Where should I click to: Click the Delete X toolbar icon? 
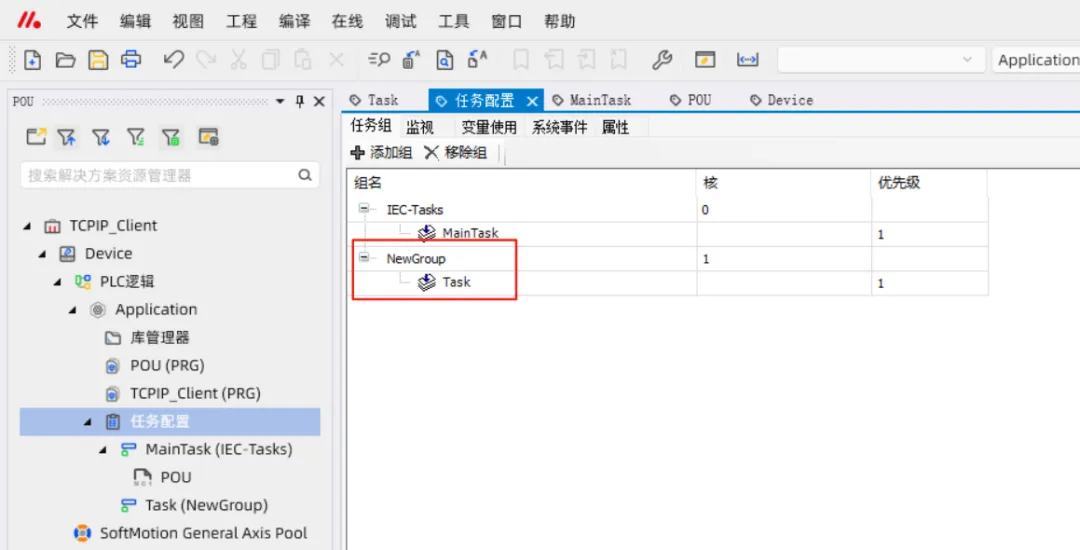tap(336, 60)
